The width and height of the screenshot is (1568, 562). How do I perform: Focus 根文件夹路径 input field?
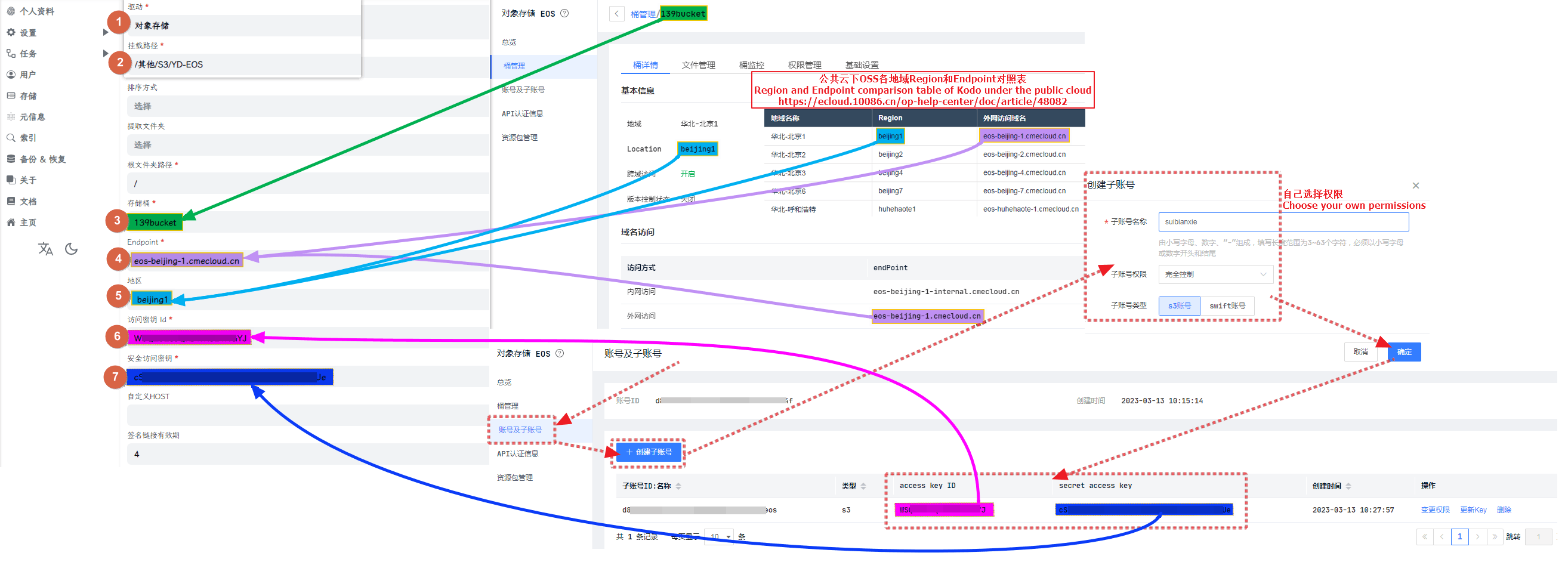308,183
